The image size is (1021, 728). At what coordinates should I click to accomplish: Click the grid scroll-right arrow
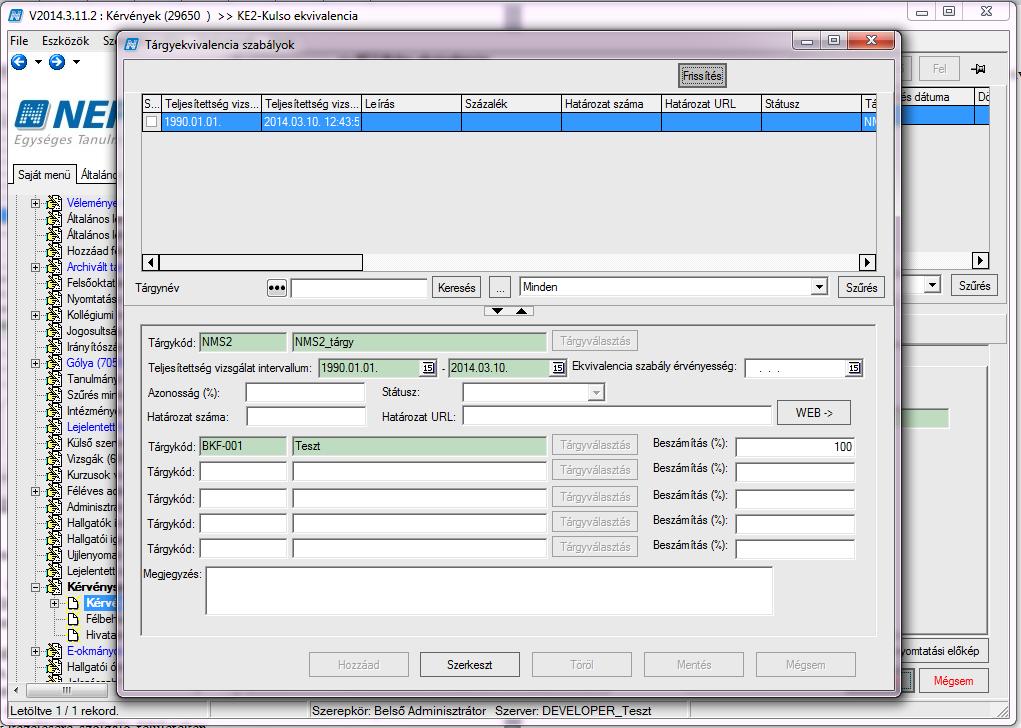tap(867, 262)
